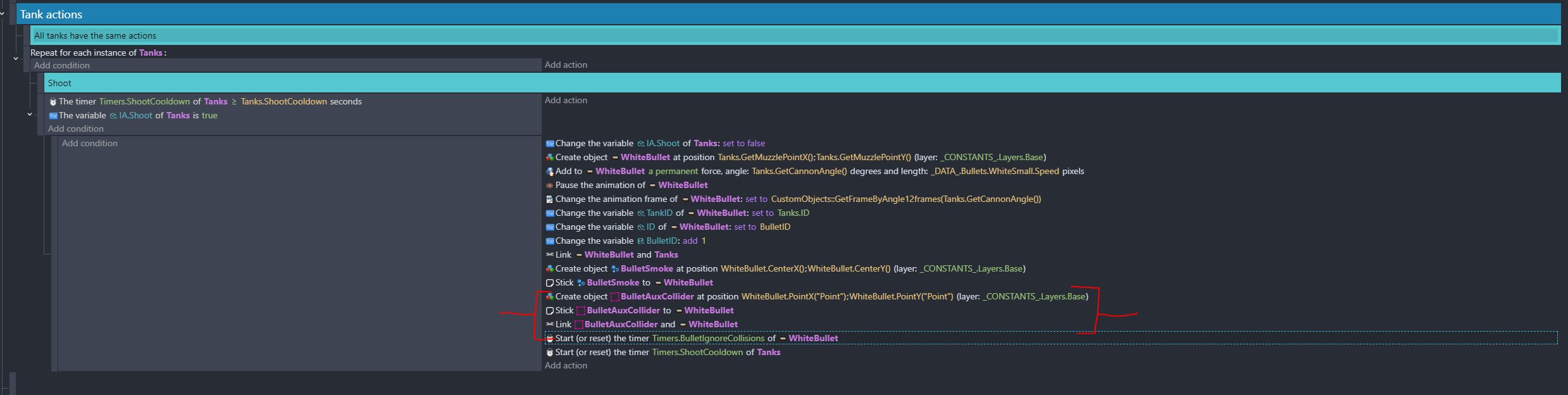1568x395 pixels.
Task: Click the timer icon in the ShootCooldown condition
Action: 53,102
